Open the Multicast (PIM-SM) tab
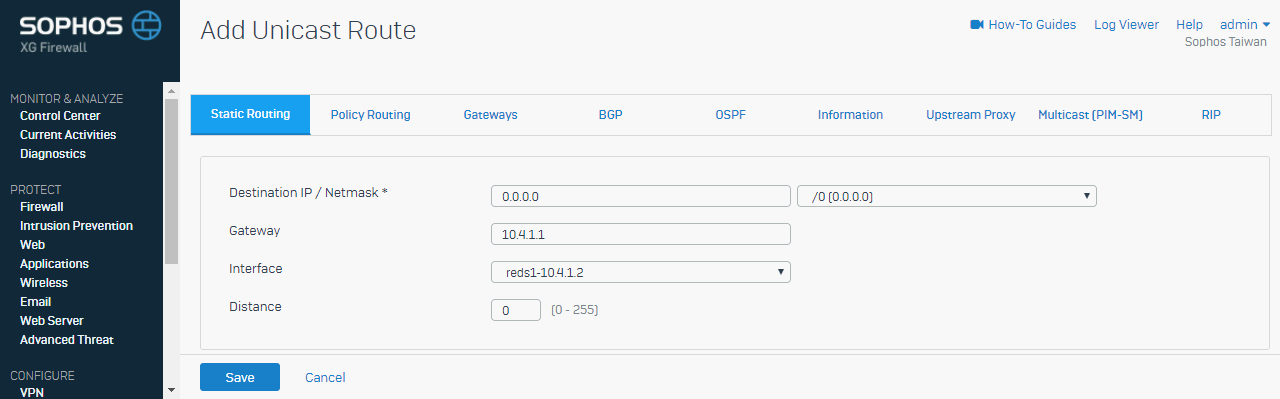Viewport: 1280px width, 399px height. pos(1090,115)
